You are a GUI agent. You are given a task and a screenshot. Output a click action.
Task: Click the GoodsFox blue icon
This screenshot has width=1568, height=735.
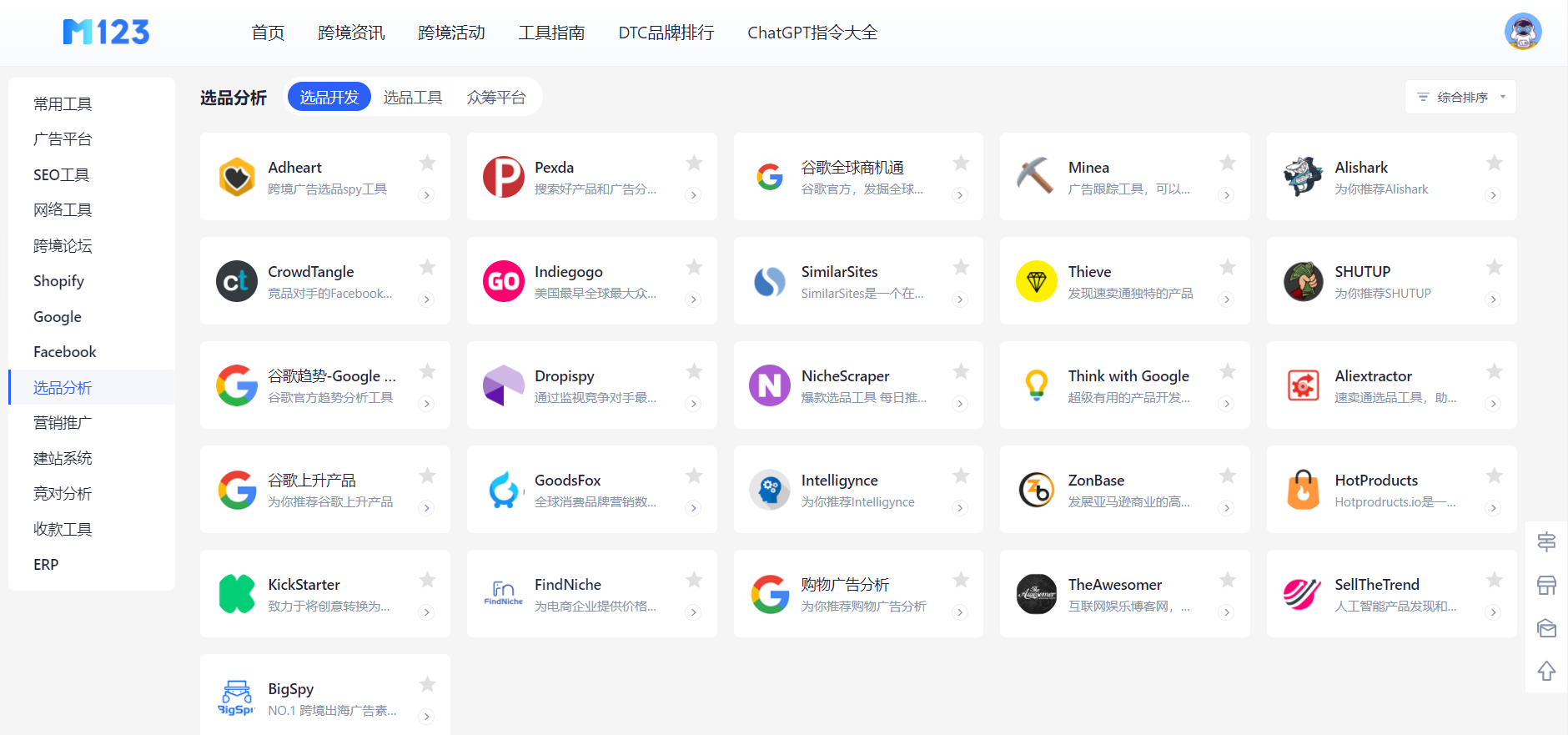tap(504, 490)
